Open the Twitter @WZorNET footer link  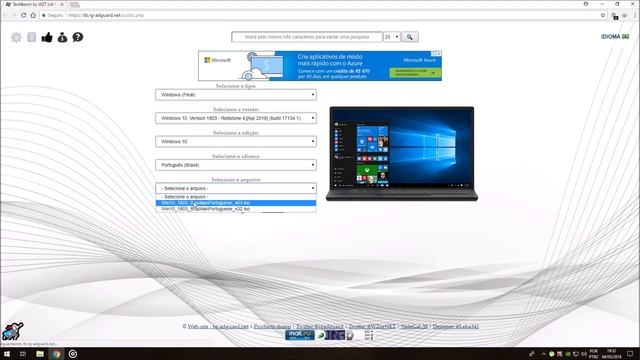coord(372,327)
